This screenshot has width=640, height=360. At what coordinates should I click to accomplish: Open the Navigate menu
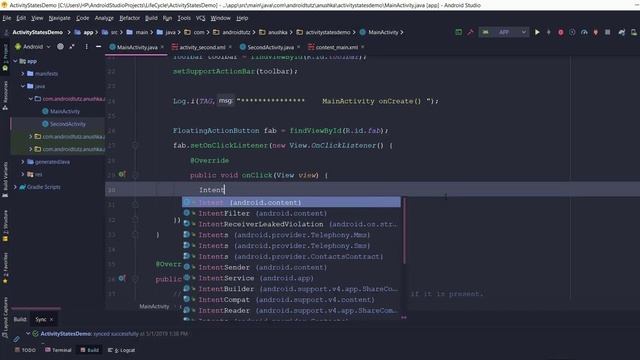tap(60, 18)
